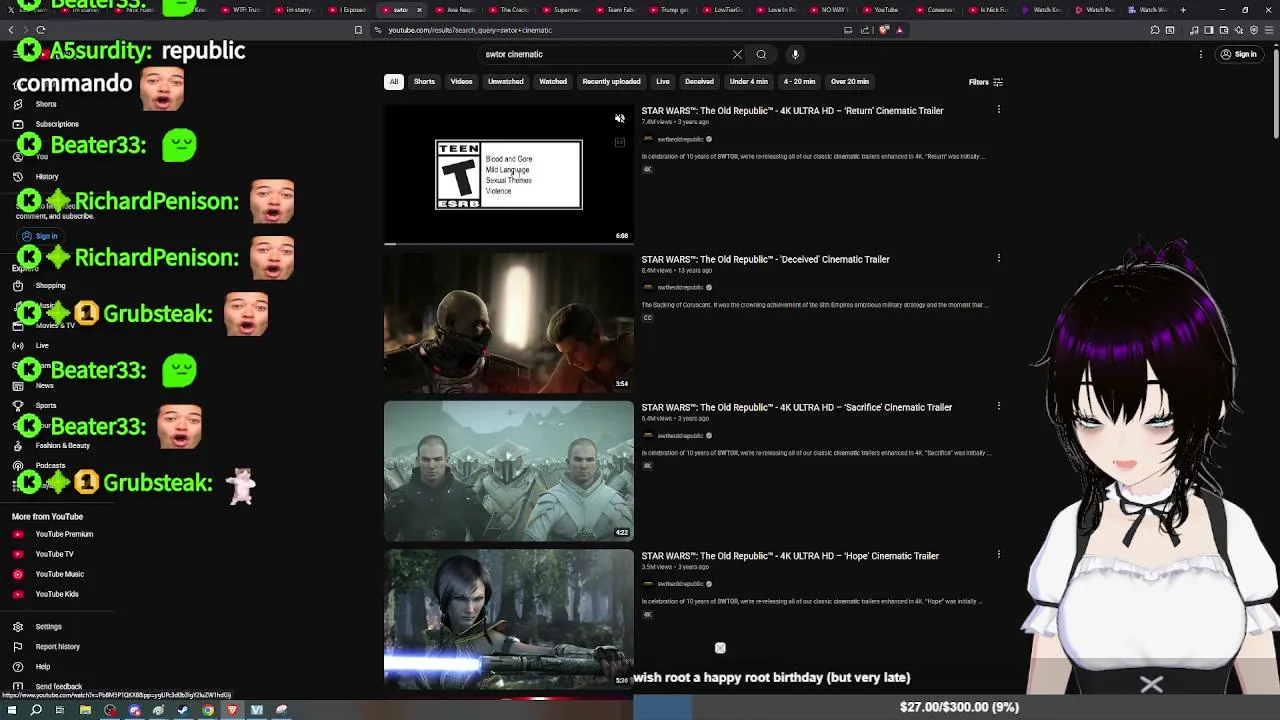
Task: Click the browser address bar URL
Action: 470,30
